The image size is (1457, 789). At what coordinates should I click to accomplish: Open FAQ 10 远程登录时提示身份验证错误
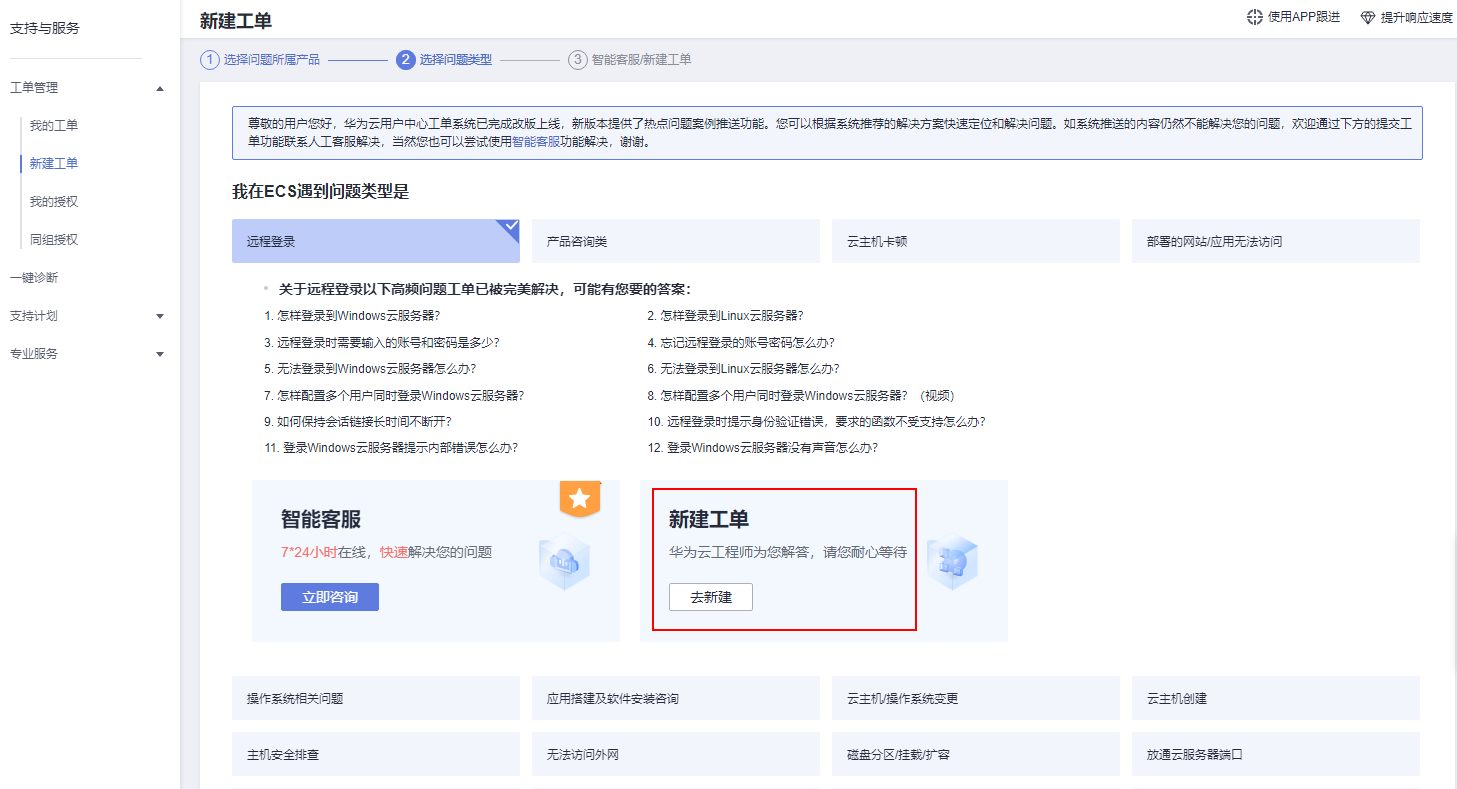[x=816, y=422]
